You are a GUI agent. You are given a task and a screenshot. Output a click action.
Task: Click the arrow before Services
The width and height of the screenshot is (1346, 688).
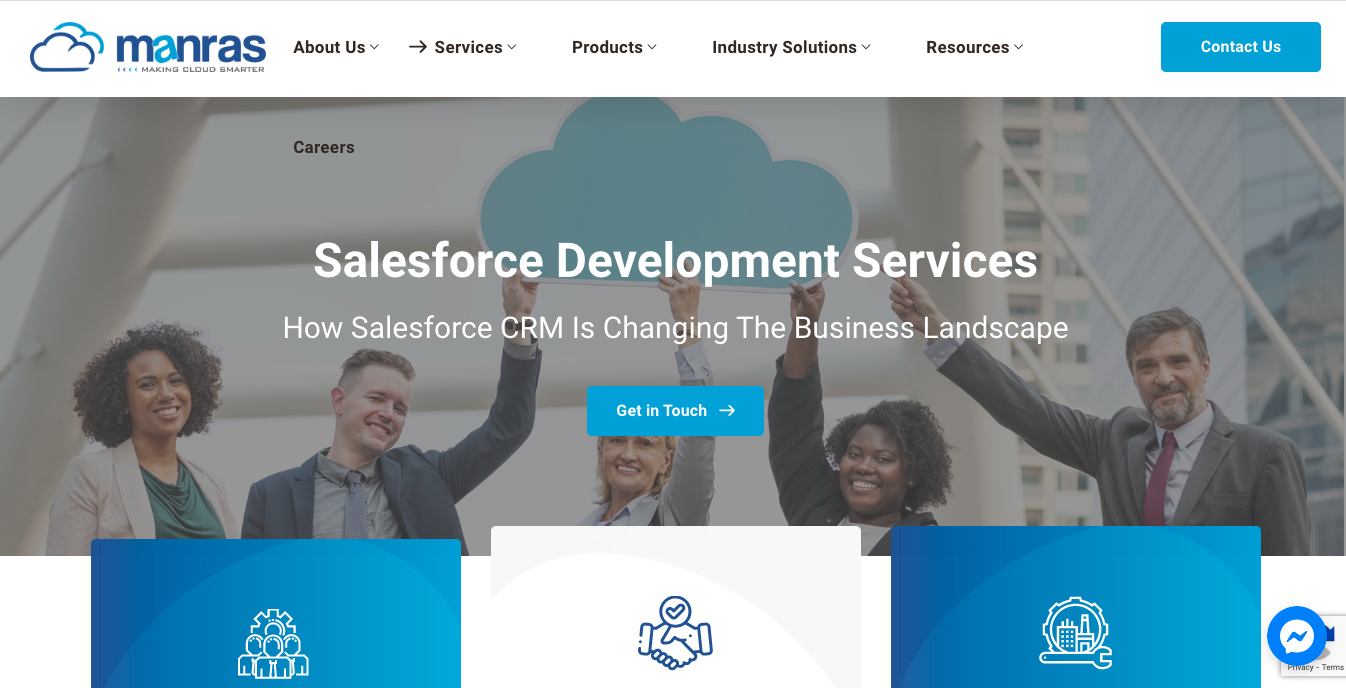[418, 47]
